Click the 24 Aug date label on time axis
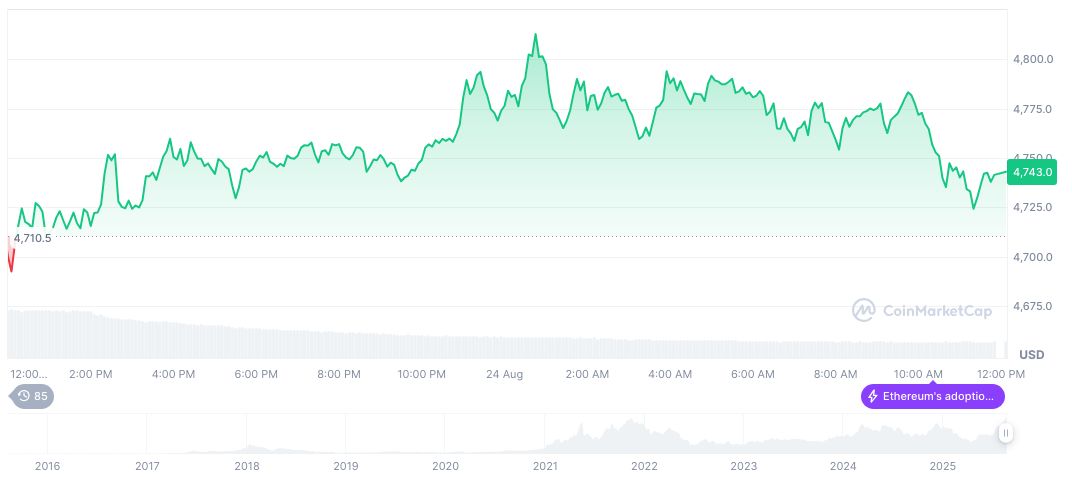The width and height of the screenshot is (1072, 477). pyautogui.click(x=504, y=374)
